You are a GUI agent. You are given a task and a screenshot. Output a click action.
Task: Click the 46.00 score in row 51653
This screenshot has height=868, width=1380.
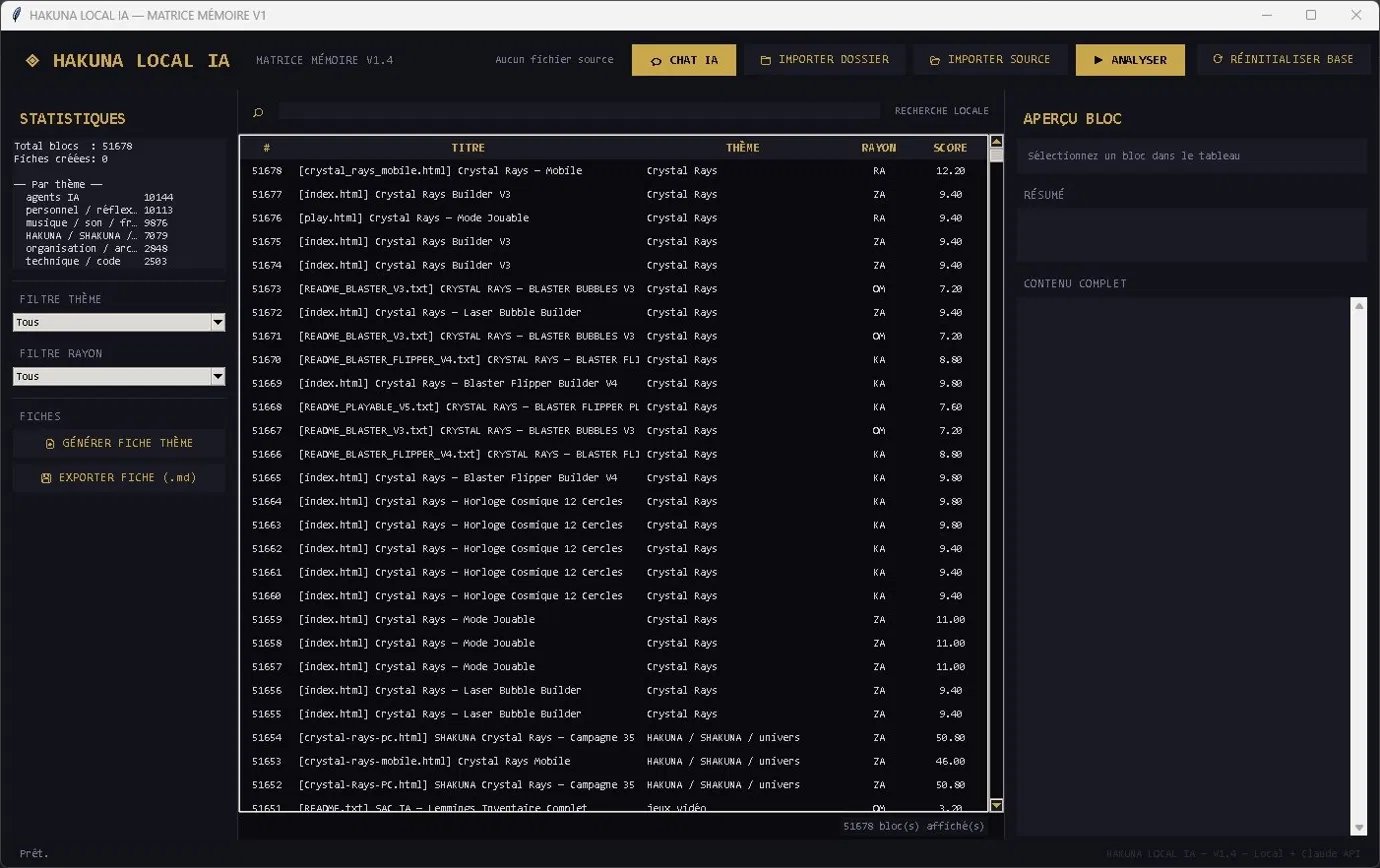pos(950,761)
